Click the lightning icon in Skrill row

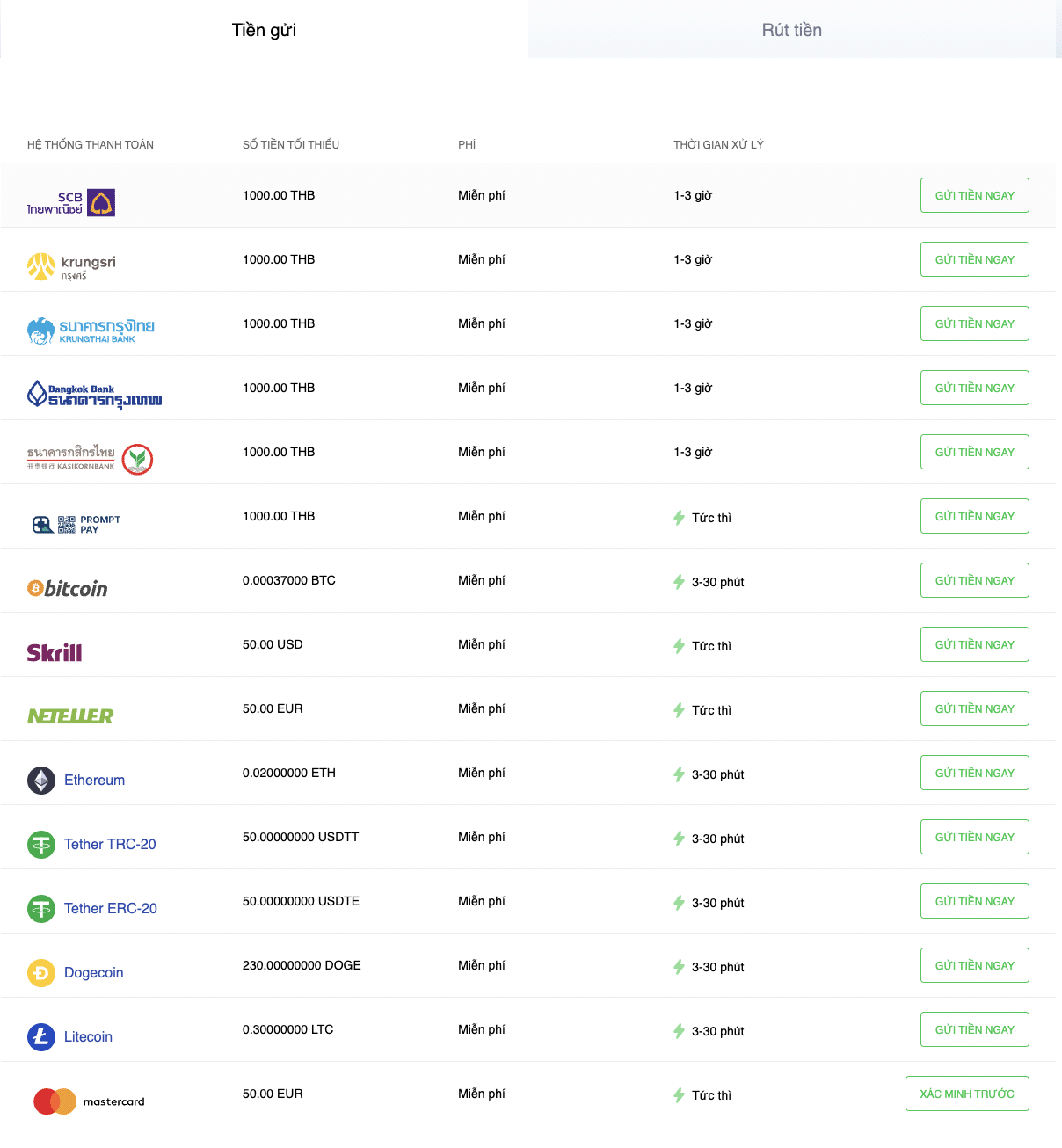(x=679, y=646)
